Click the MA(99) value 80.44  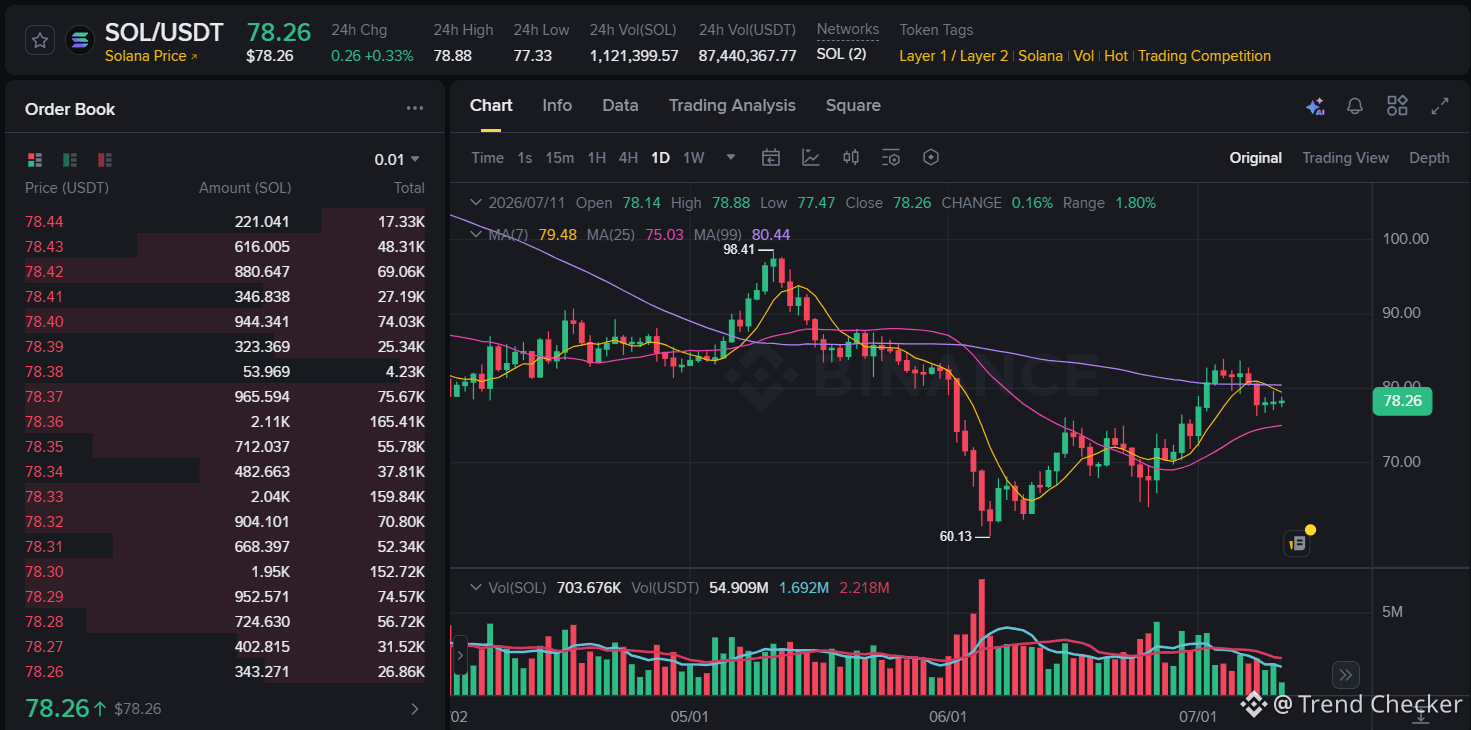click(x=770, y=234)
